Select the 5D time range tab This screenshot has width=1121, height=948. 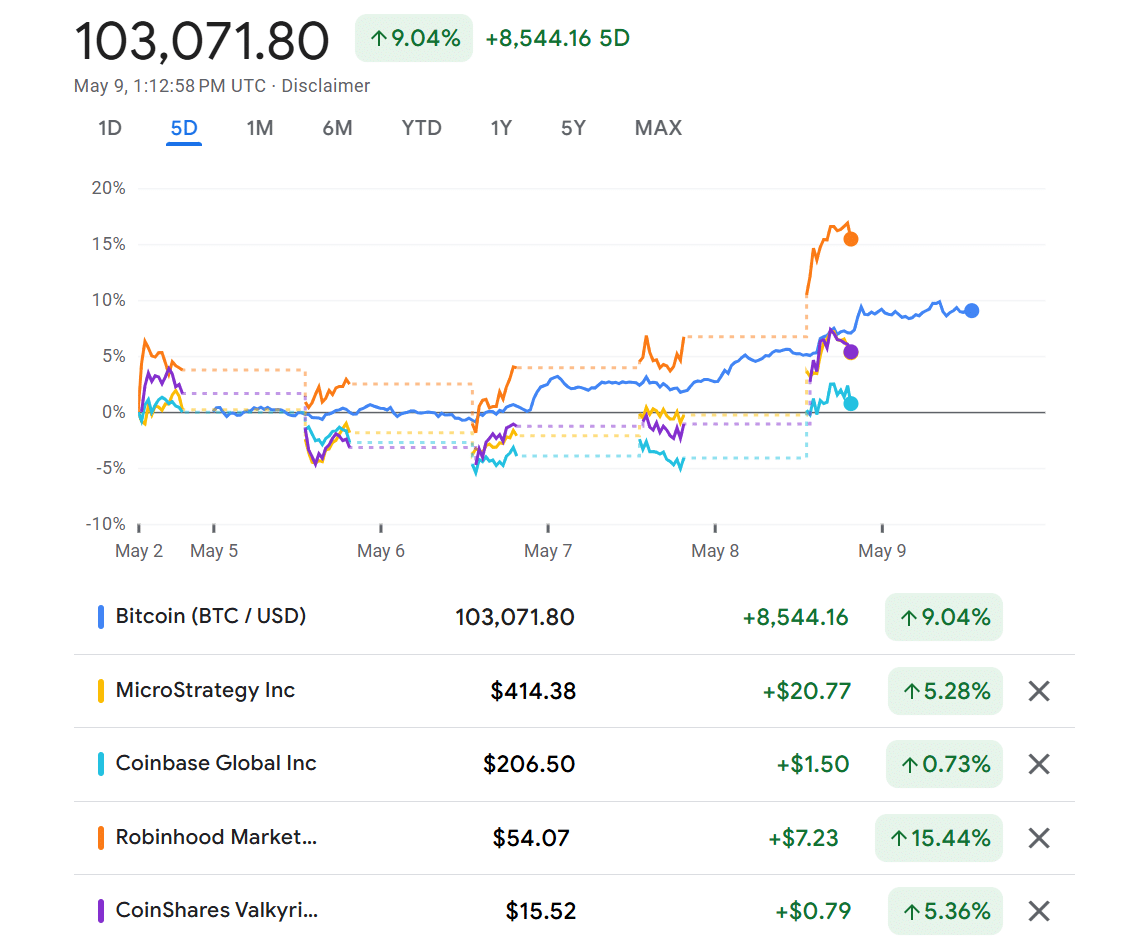[x=184, y=128]
